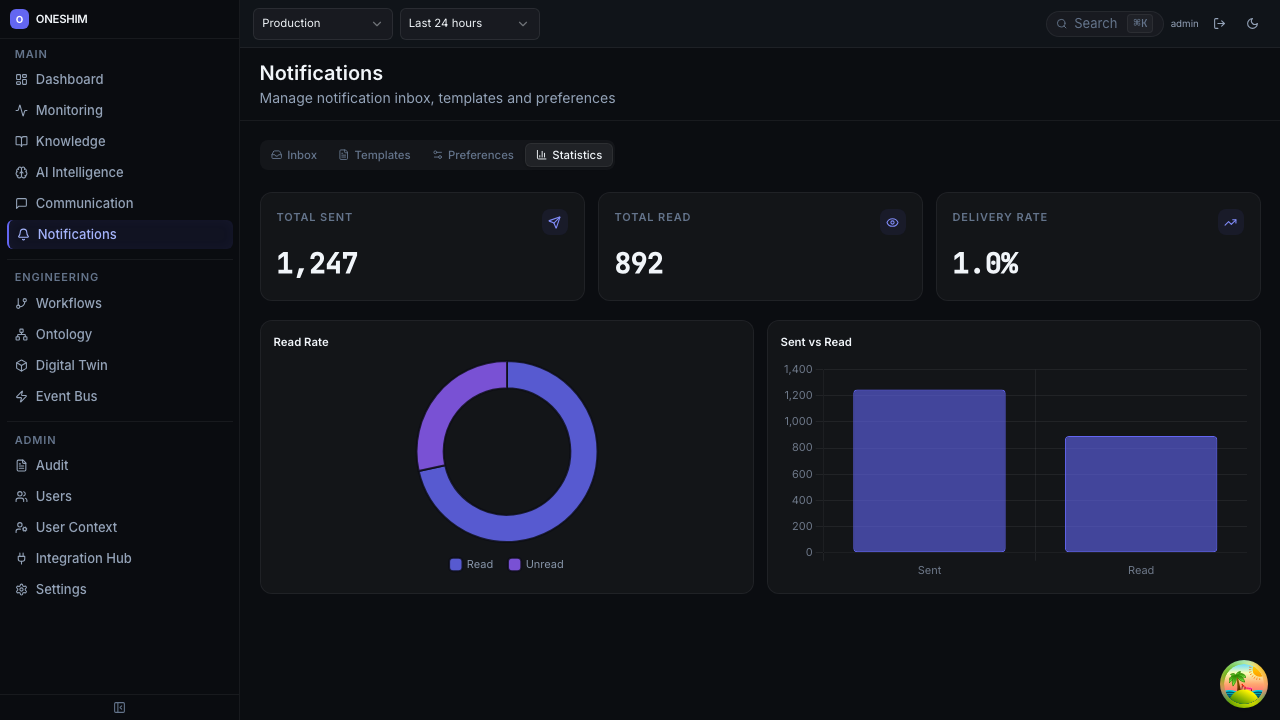Switch to the Templates tab

pos(374,155)
